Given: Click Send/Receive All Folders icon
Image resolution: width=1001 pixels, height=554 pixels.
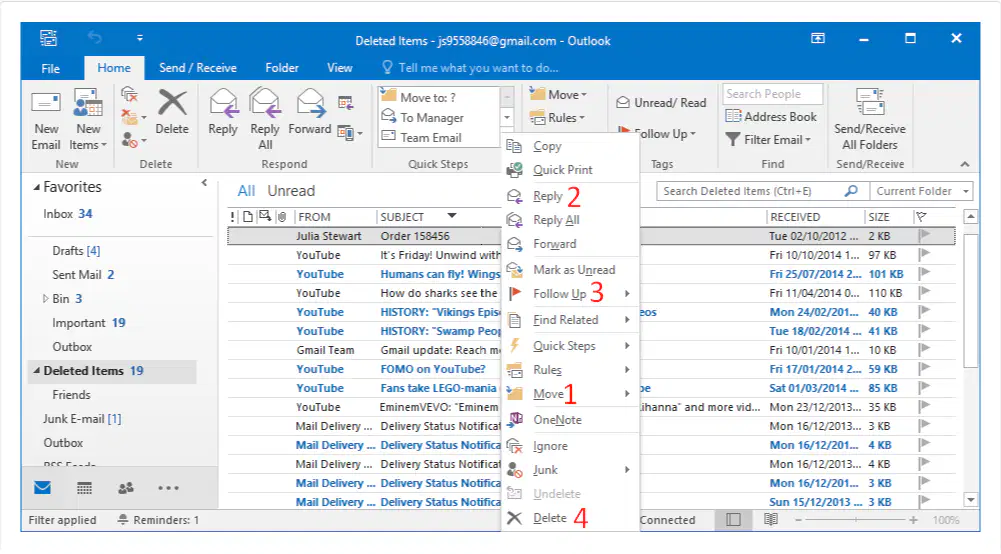Looking at the screenshot, I should point(869,103).
